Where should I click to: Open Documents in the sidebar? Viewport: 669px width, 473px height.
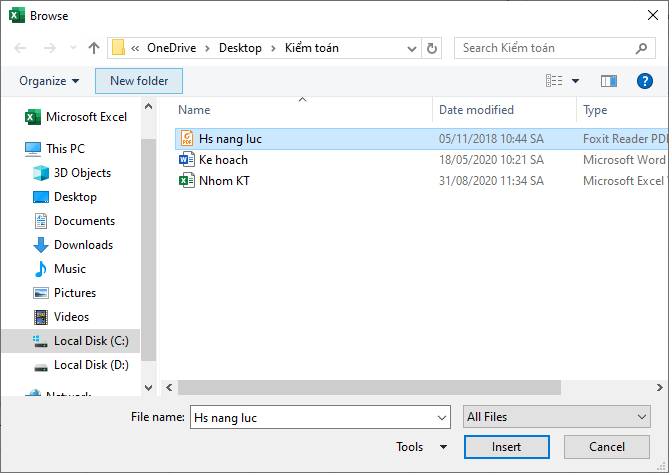(x=74, y=221)
